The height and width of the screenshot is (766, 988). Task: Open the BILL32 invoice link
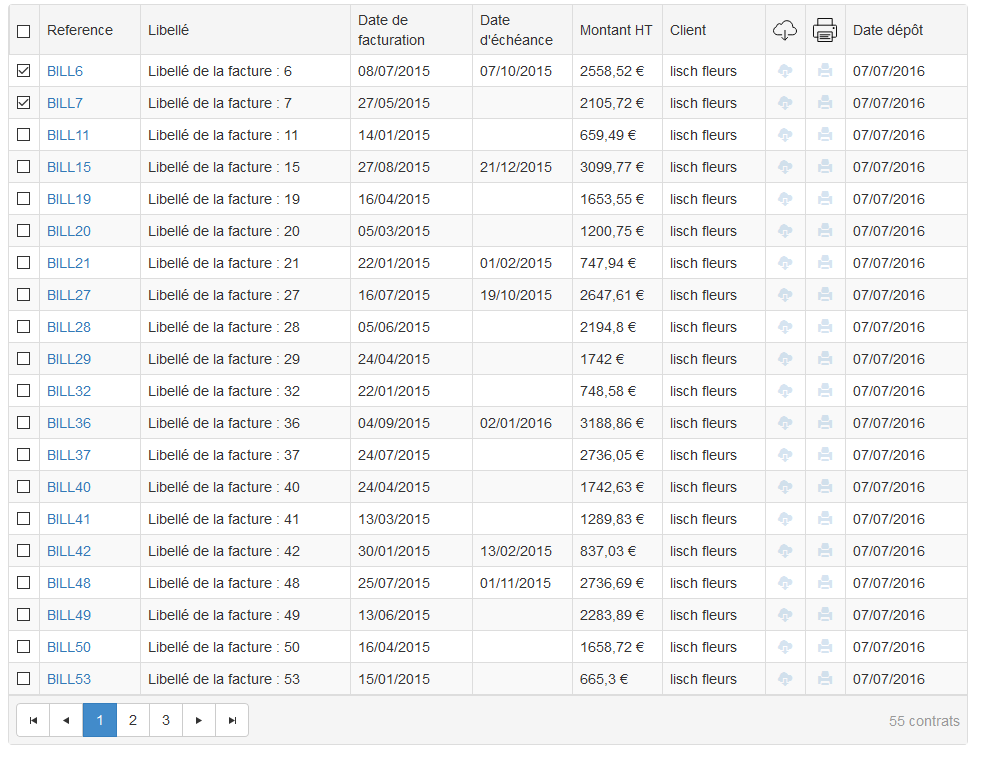pos(69,391)
